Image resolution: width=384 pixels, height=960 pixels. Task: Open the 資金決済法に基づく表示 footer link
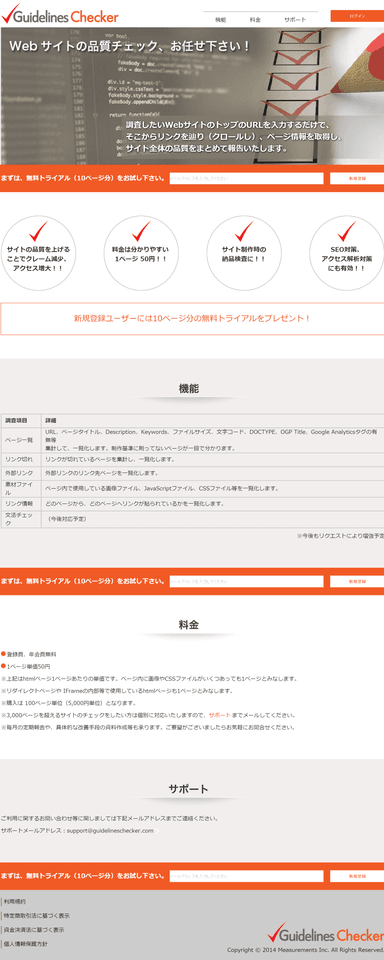pyautogui.click(x=34, y=930)
